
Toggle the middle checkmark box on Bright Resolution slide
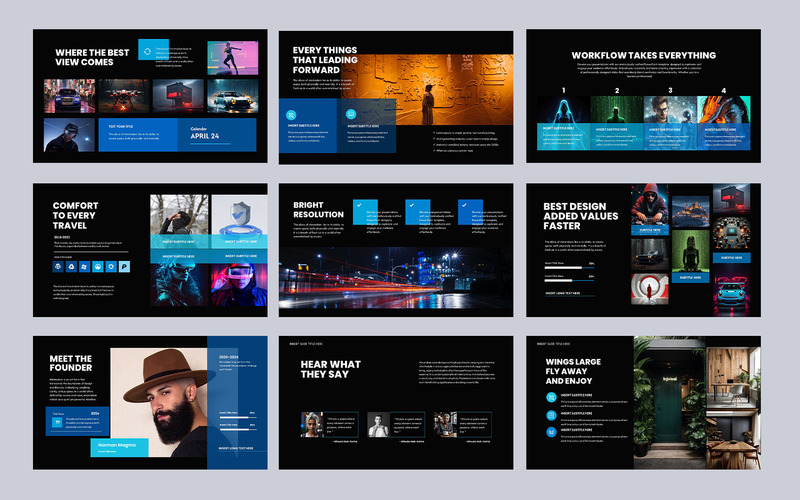(411, 205)
